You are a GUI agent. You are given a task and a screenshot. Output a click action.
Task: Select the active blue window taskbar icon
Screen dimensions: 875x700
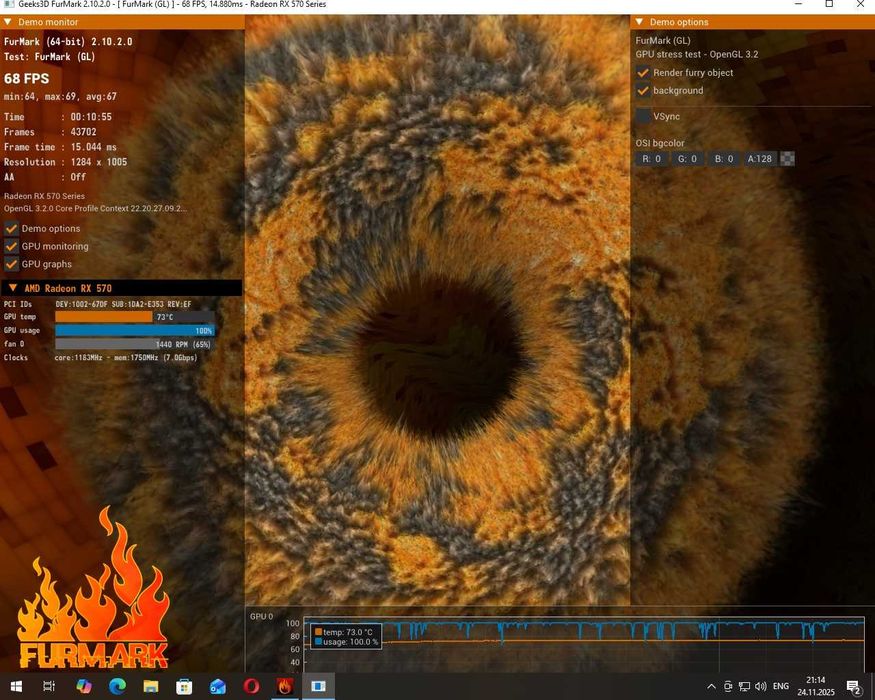tap(318, 686)
